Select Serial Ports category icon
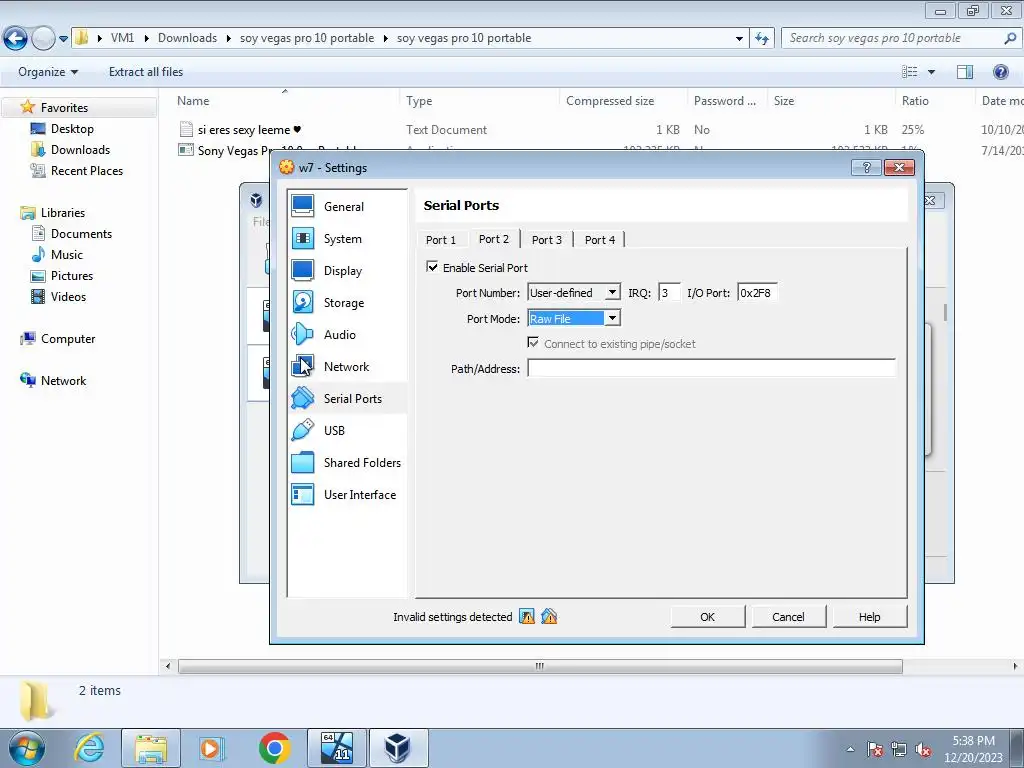 [x=302, y=398]
